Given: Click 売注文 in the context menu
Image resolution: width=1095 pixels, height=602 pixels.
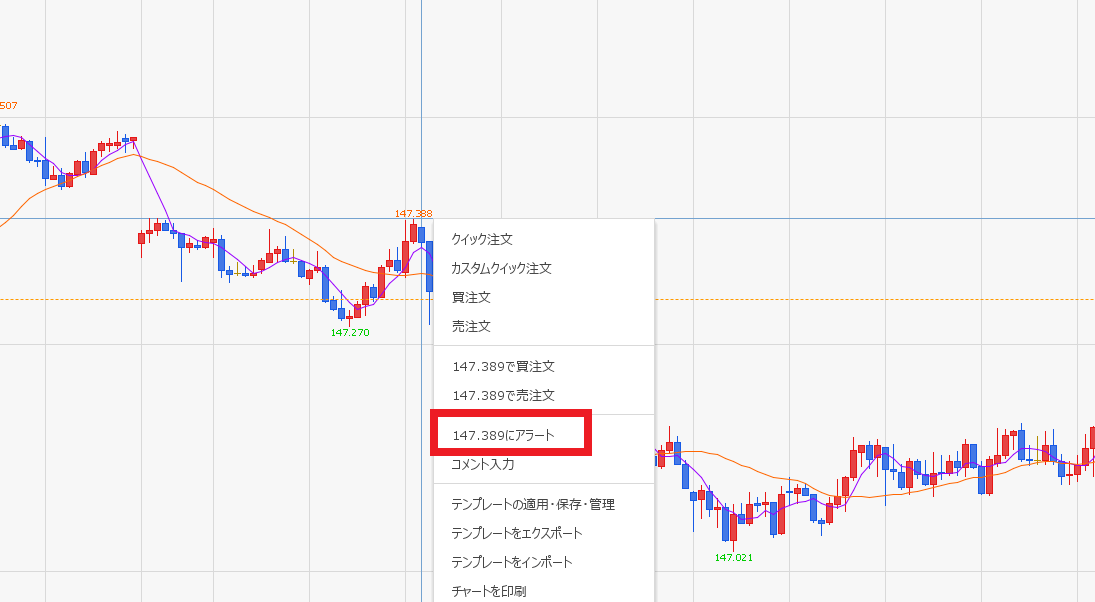Looking at the screenshot, I should coord(471,327).
